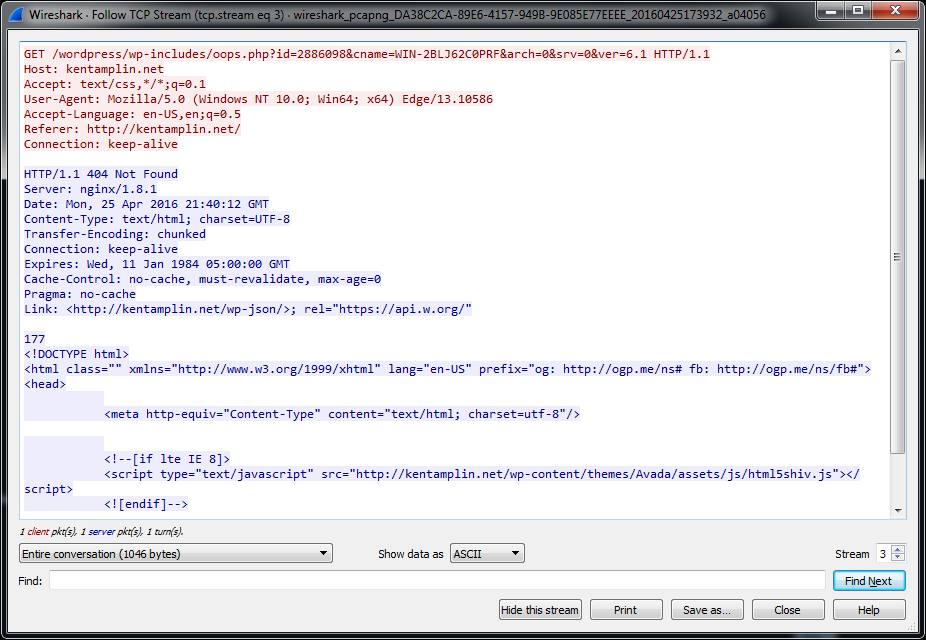Open Help for this dialog
This screenshot has width=926, height=640.
tap(868, 610)
